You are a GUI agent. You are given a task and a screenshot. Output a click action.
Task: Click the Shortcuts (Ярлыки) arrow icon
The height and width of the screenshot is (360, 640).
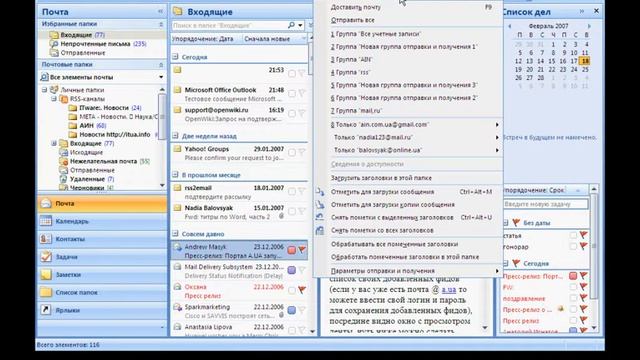[46, 310]
